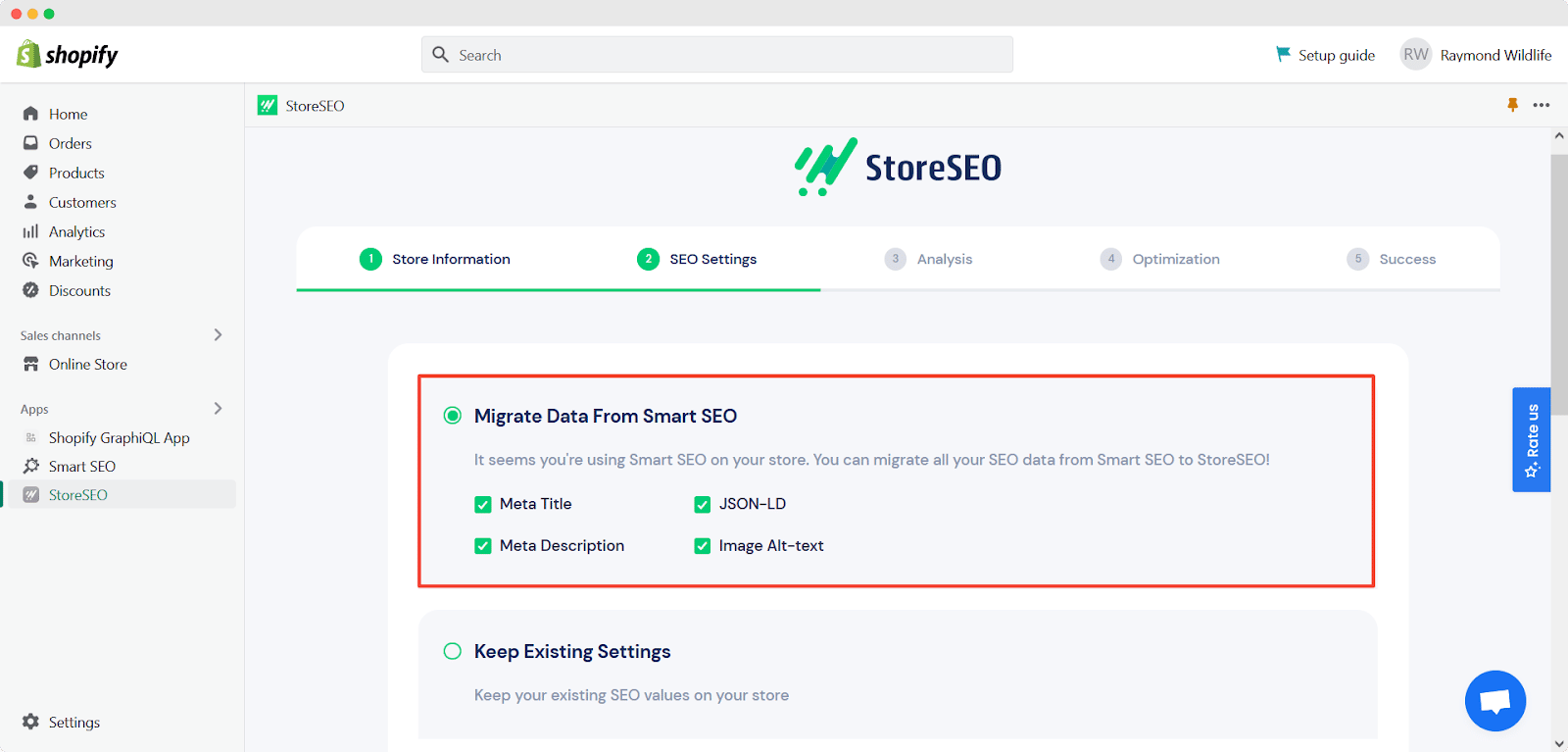Click the Settings gear icon
The height and width of the screenshot is (752, 1568).
click(x=30, y=722)
